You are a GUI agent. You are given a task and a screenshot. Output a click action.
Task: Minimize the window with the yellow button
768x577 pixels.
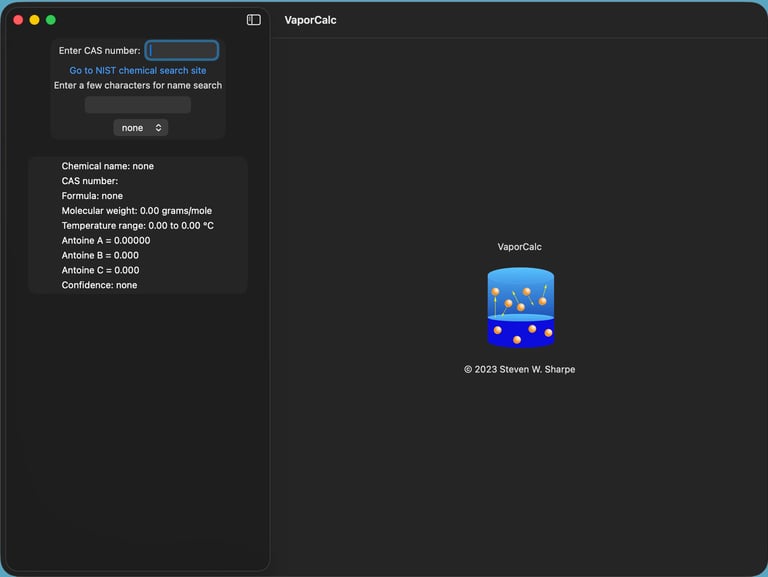coord(34,20)
